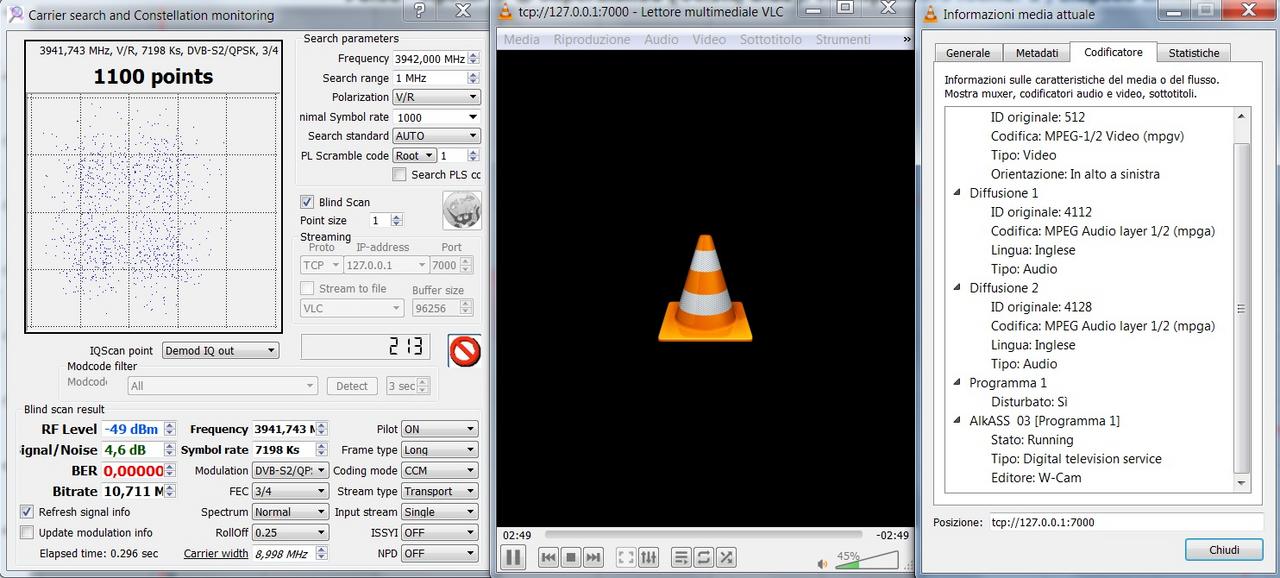1280x578 pixels.
Task: Pause playback in VLC
Action: [x=513, y=557]
